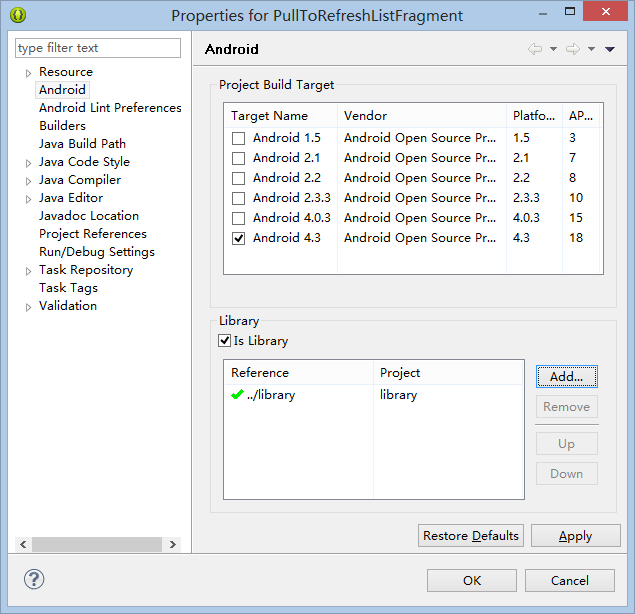Open the Task Tags page
Image resolution: width=635 pixels, height=614 pixels.
[x=68, y=288]
